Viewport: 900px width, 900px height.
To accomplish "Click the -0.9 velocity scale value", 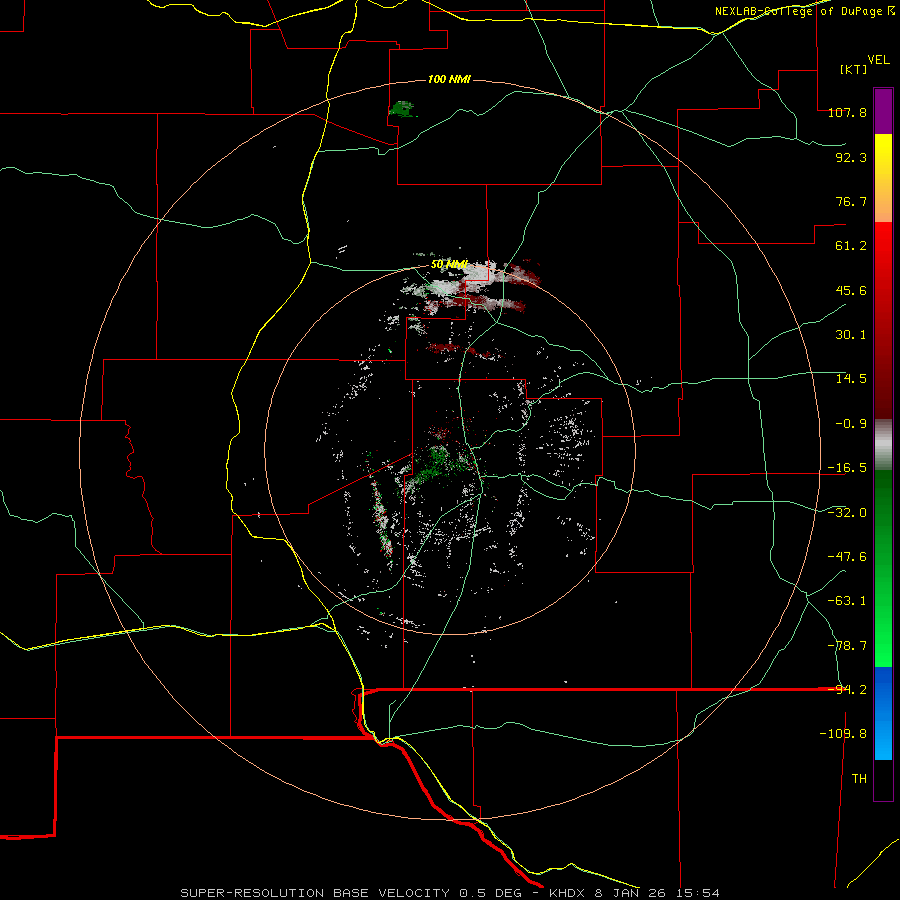I will coord(851,424).
